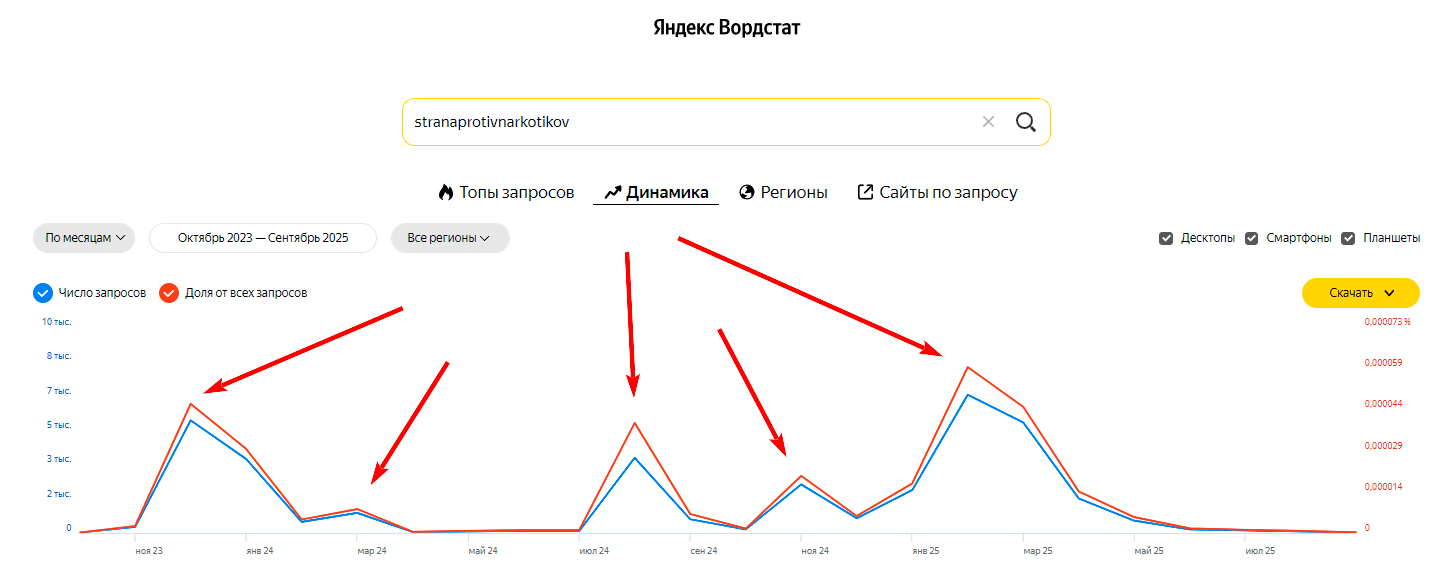Expand the Все регионы dropdown

click(449, 238)
